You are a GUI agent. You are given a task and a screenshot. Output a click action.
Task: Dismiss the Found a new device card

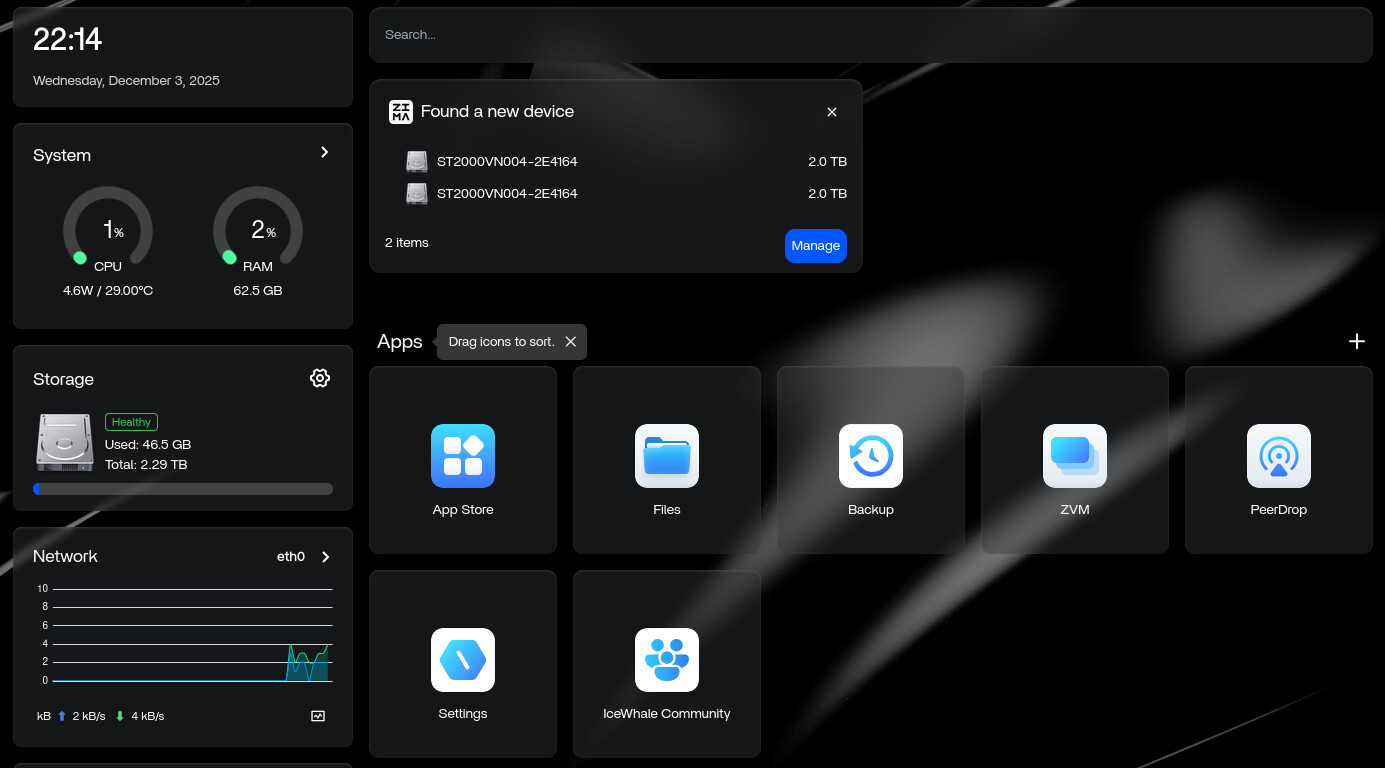832,112
